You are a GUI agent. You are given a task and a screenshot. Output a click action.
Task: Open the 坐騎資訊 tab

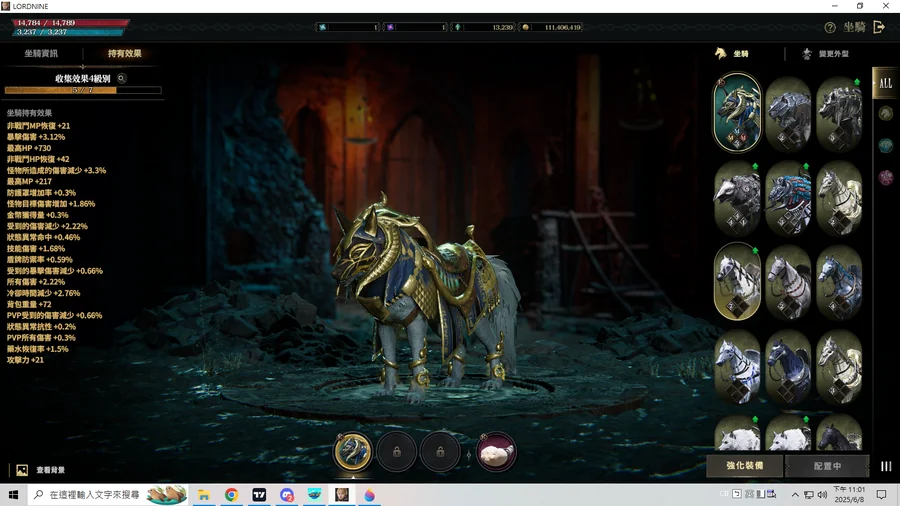tap(41, 53)
